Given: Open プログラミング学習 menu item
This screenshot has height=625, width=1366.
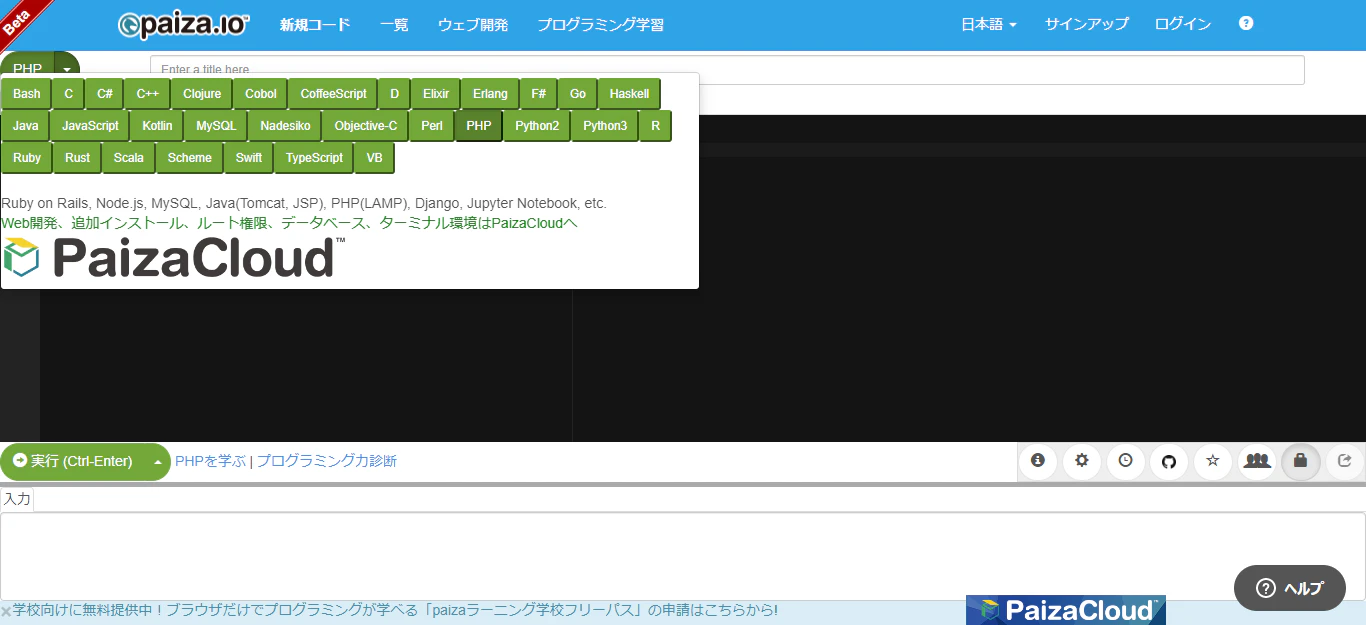Looking at the screenshot, I should tap(600, 25).
